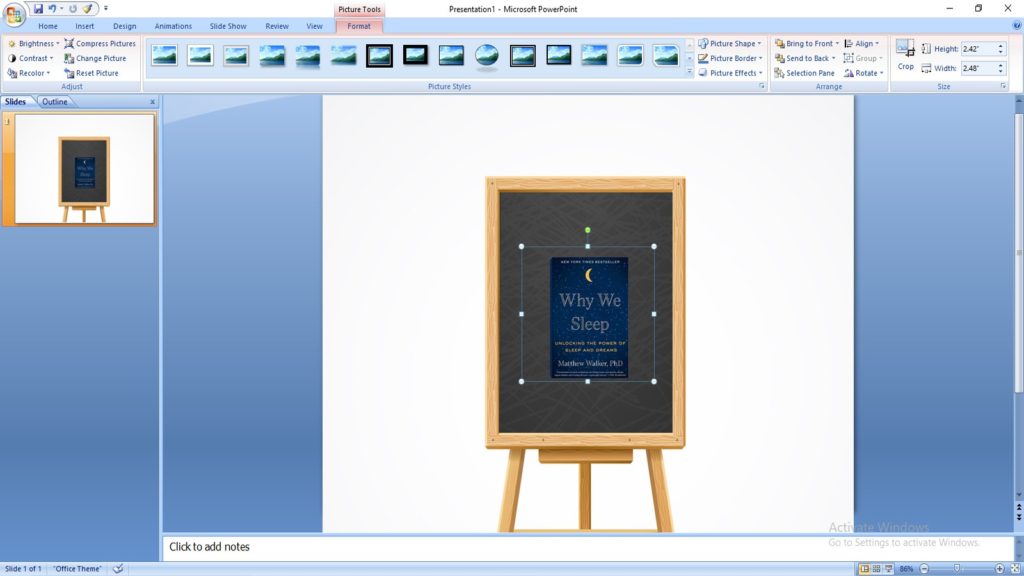Activate the Crop tool

click(x=905, y=55)
